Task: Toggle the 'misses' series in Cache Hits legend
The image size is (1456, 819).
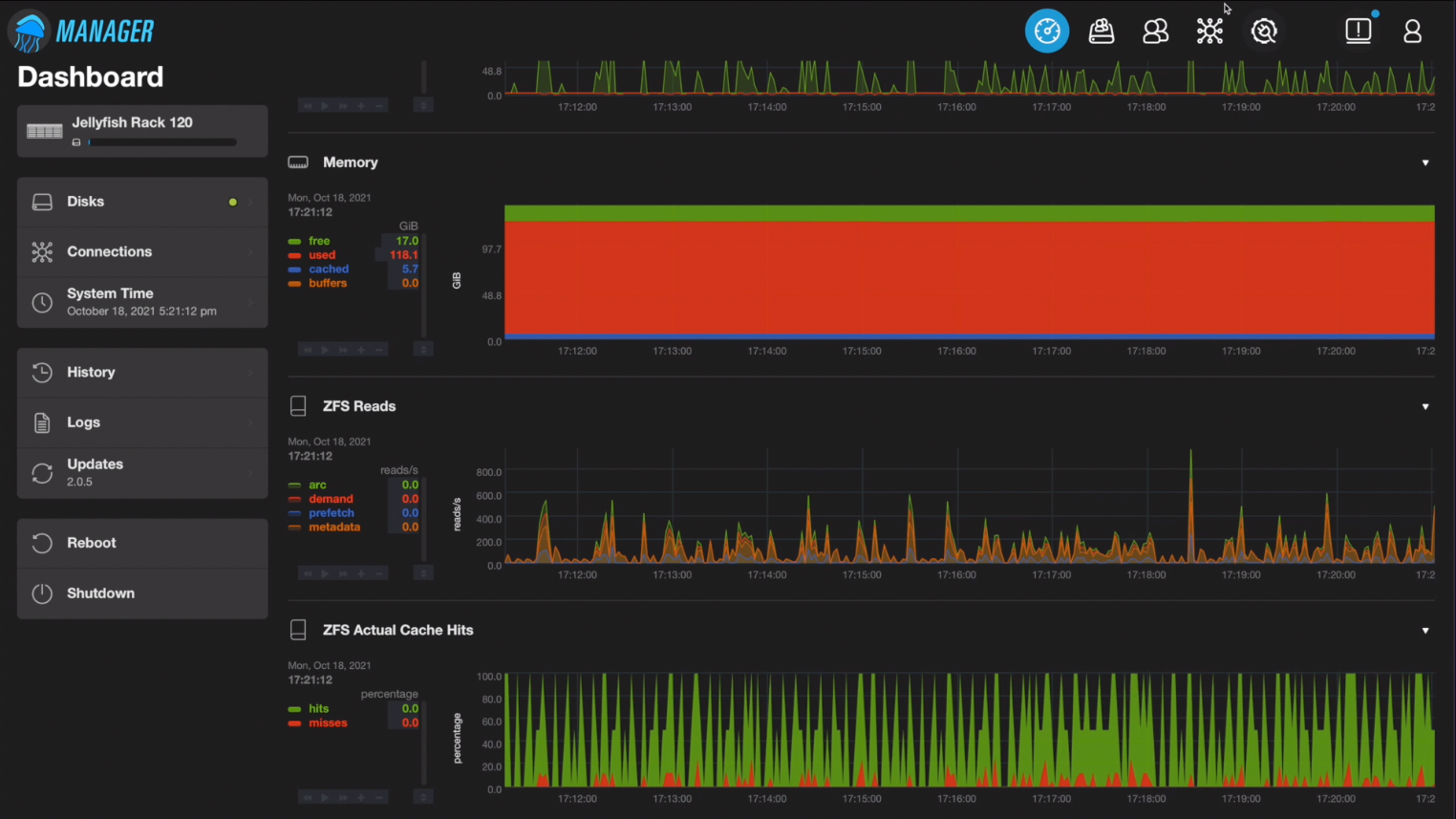Action: tap(328, 723)
